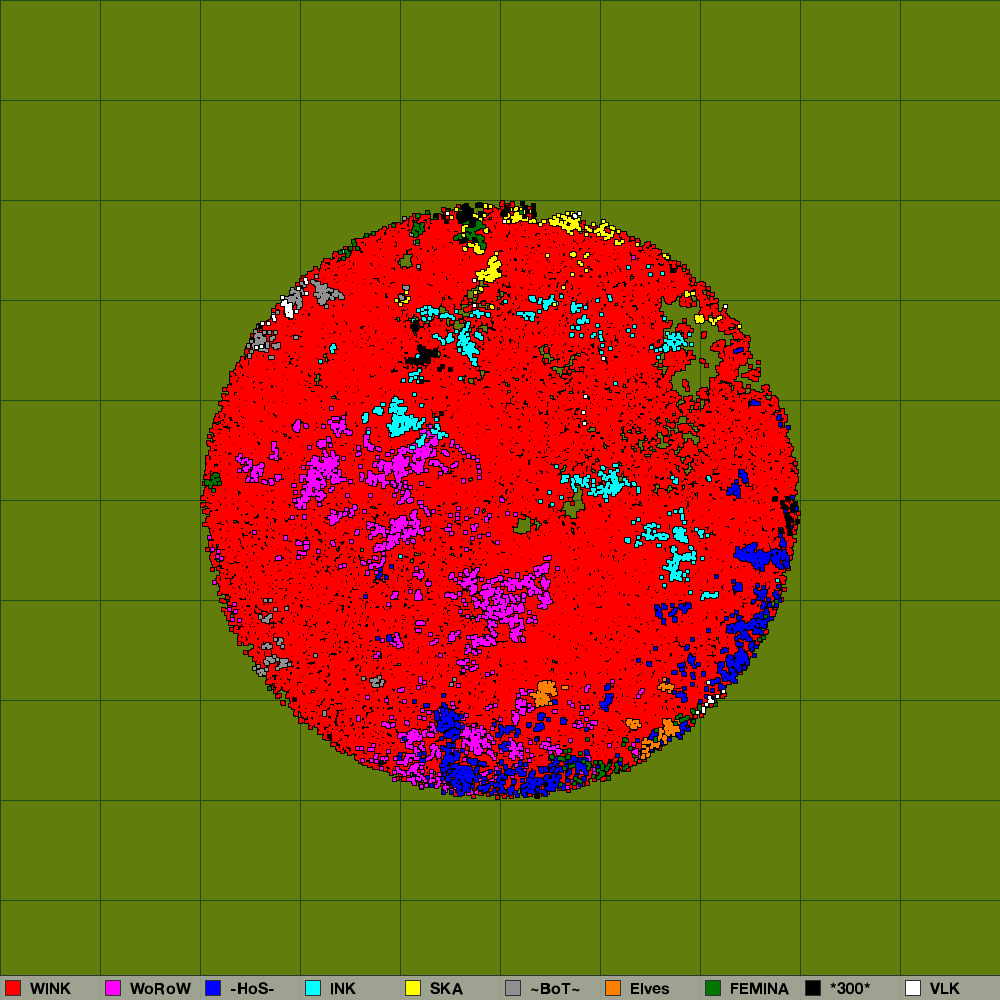1000x1000 pixels.
Task: Select the black *300* legend swatch
Action: (x=813, y=988)
